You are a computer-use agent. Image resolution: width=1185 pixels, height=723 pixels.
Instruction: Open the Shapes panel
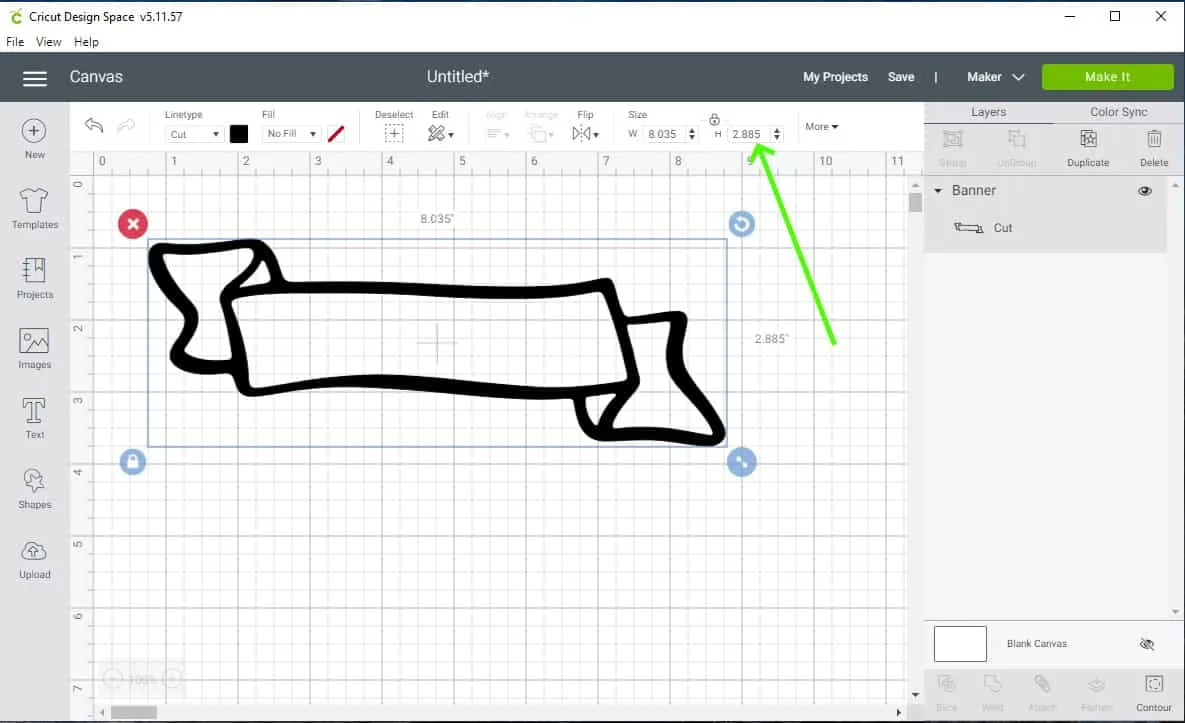point(34,488)
